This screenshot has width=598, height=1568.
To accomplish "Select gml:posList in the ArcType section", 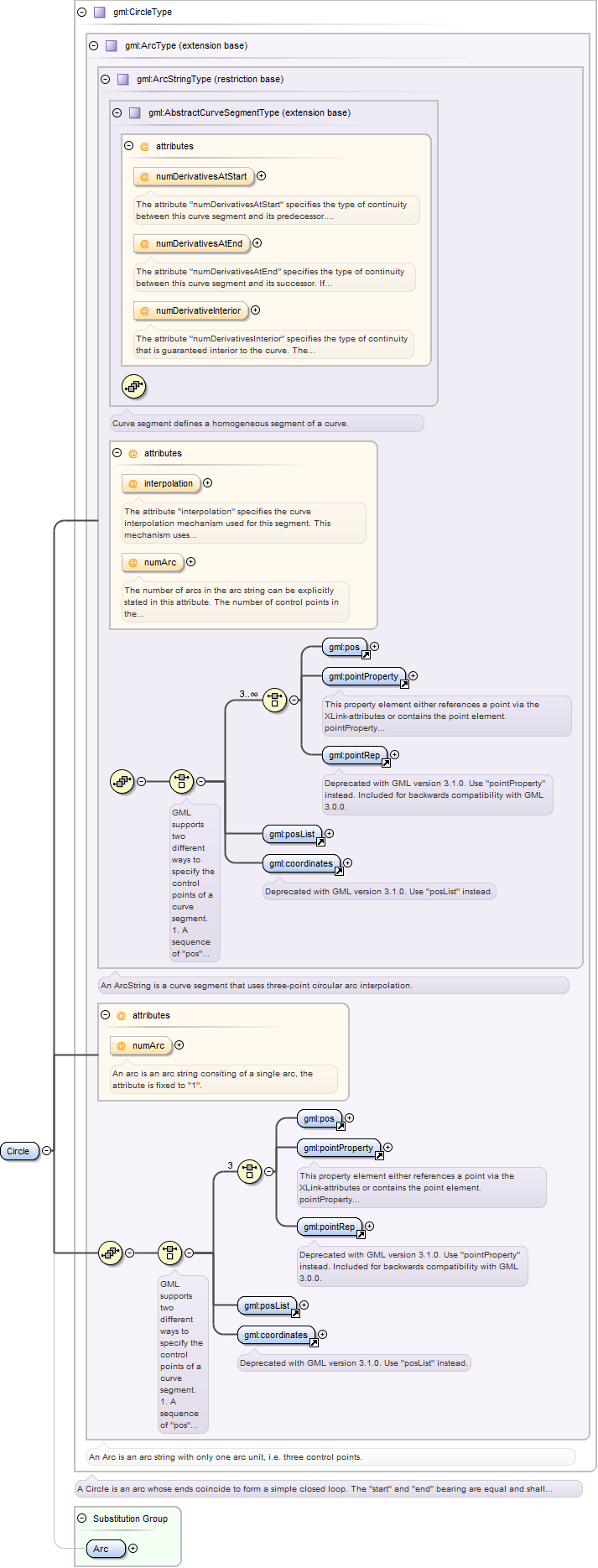I will click(x=268, y=1306).
